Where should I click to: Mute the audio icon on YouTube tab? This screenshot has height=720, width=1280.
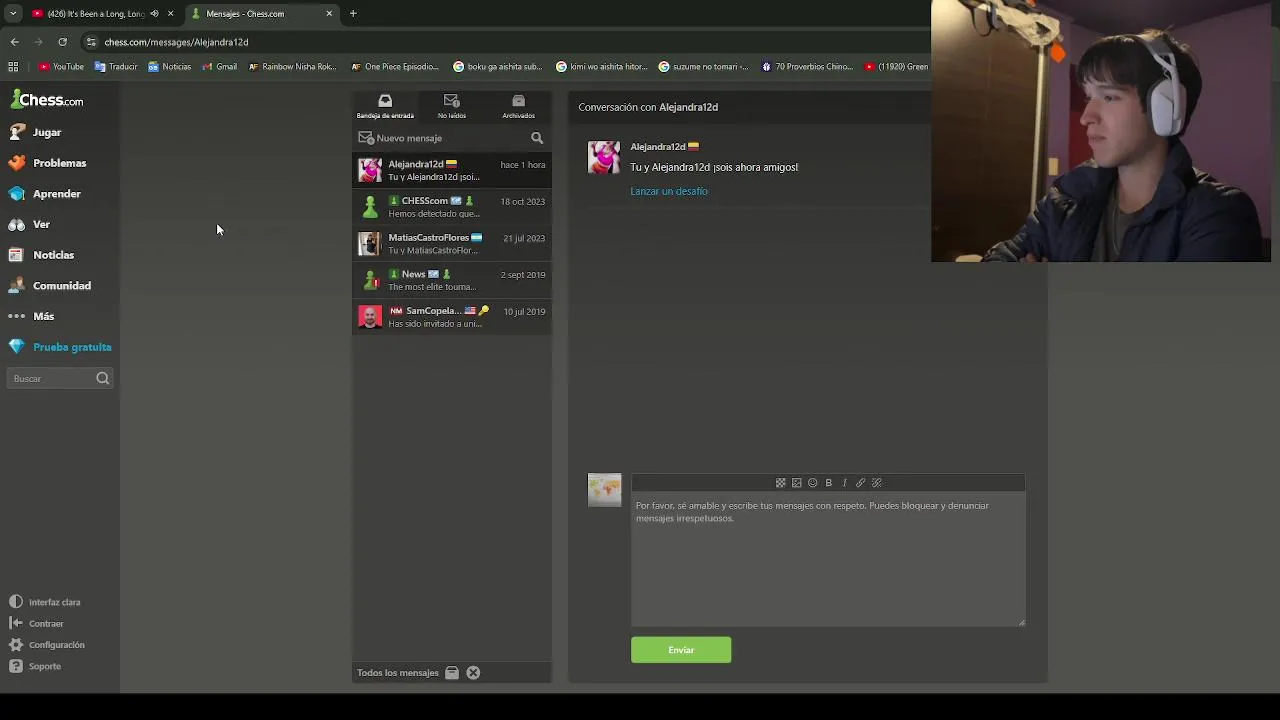(x=154, y=14)
